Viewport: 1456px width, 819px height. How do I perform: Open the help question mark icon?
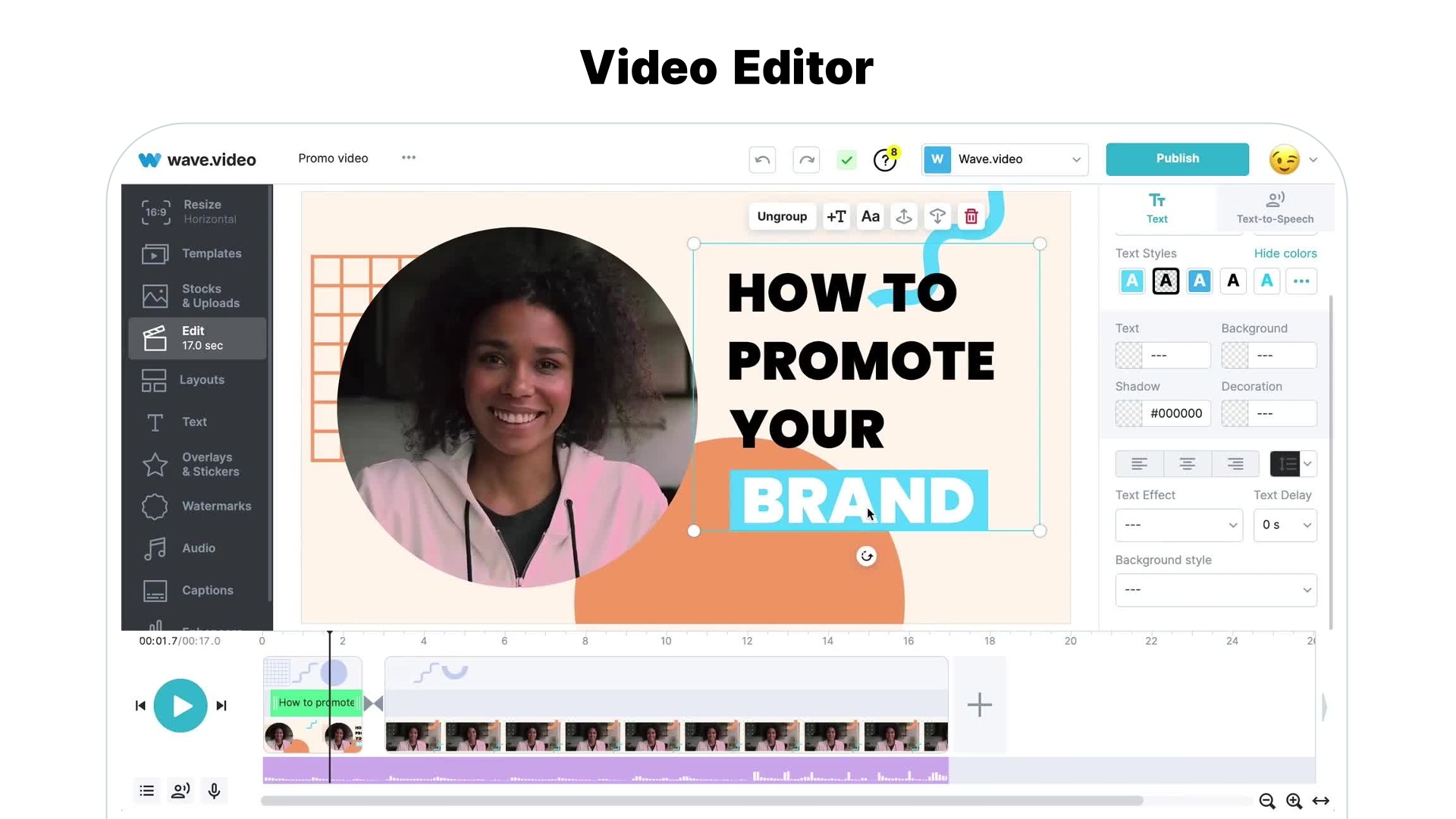[x=884, y=160]
